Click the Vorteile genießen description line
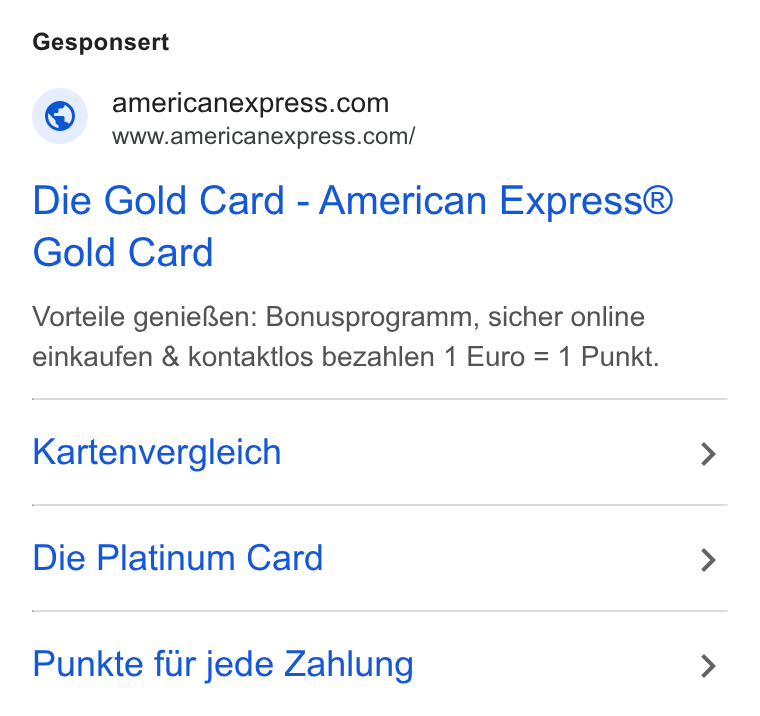 pyautogui.click(x=338, y=318)
